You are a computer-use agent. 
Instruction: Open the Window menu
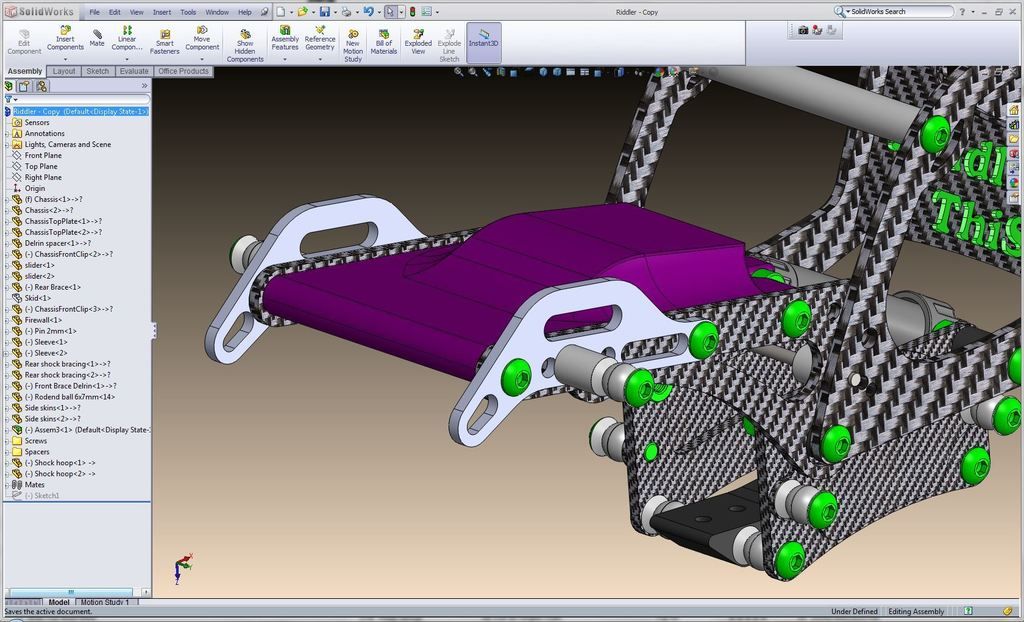click(x=217, y=12)
